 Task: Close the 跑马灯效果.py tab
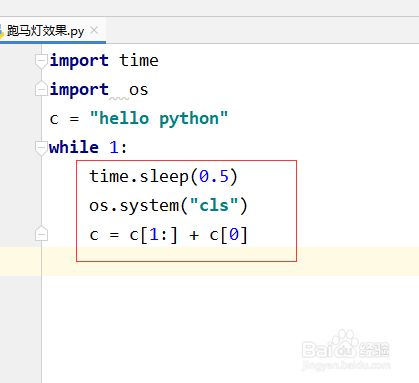(94, 31)
